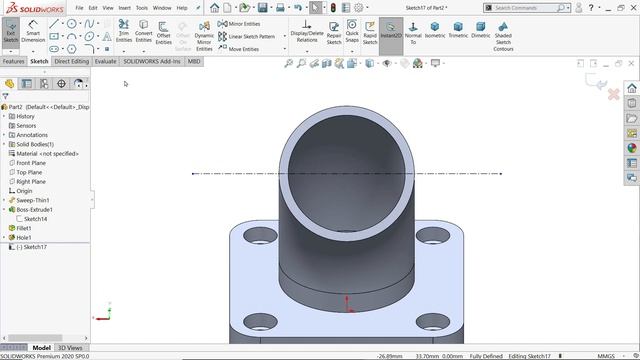Click the Convert Entities tool

click(x=144, y=31)
